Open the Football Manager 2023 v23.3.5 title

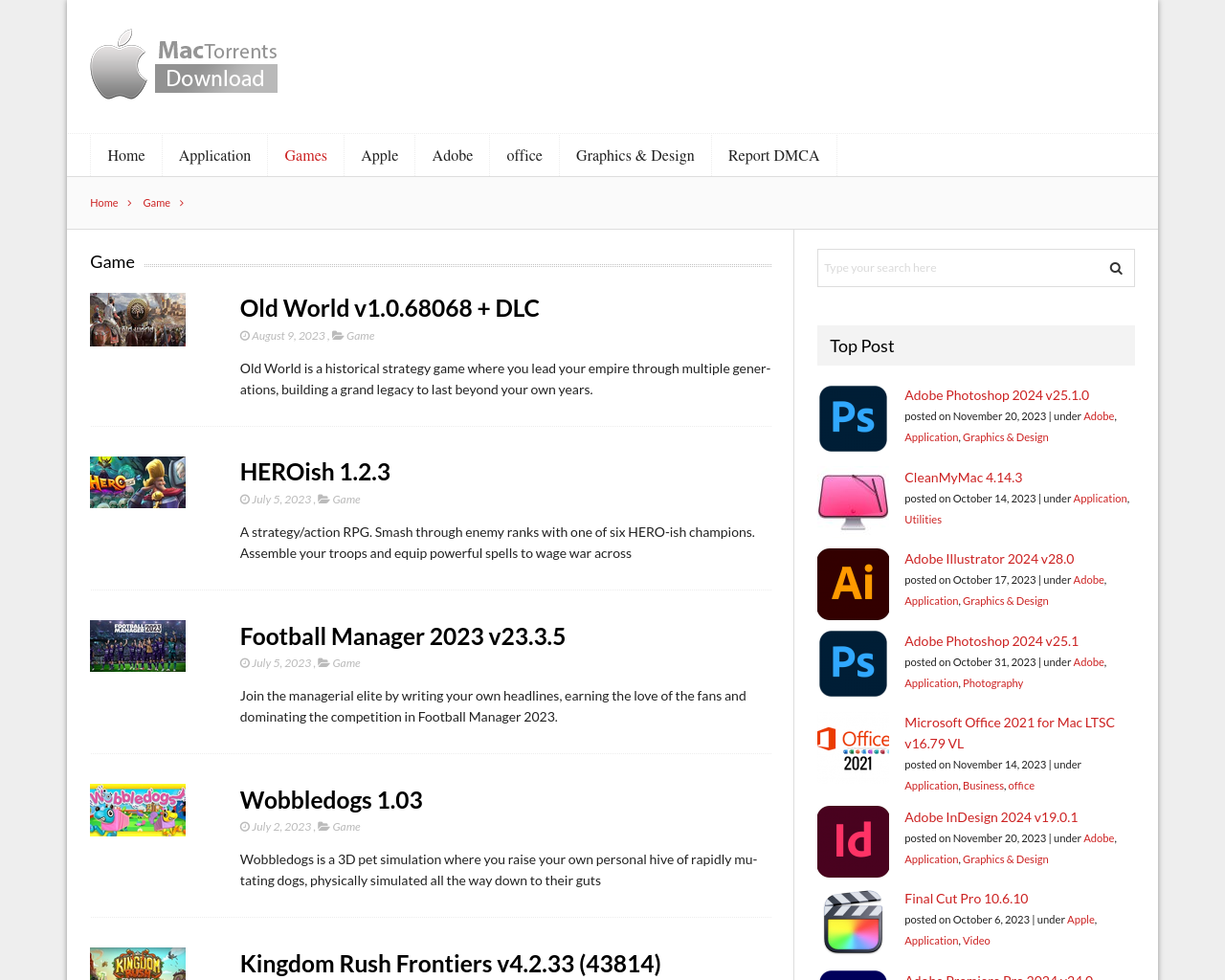403,636
